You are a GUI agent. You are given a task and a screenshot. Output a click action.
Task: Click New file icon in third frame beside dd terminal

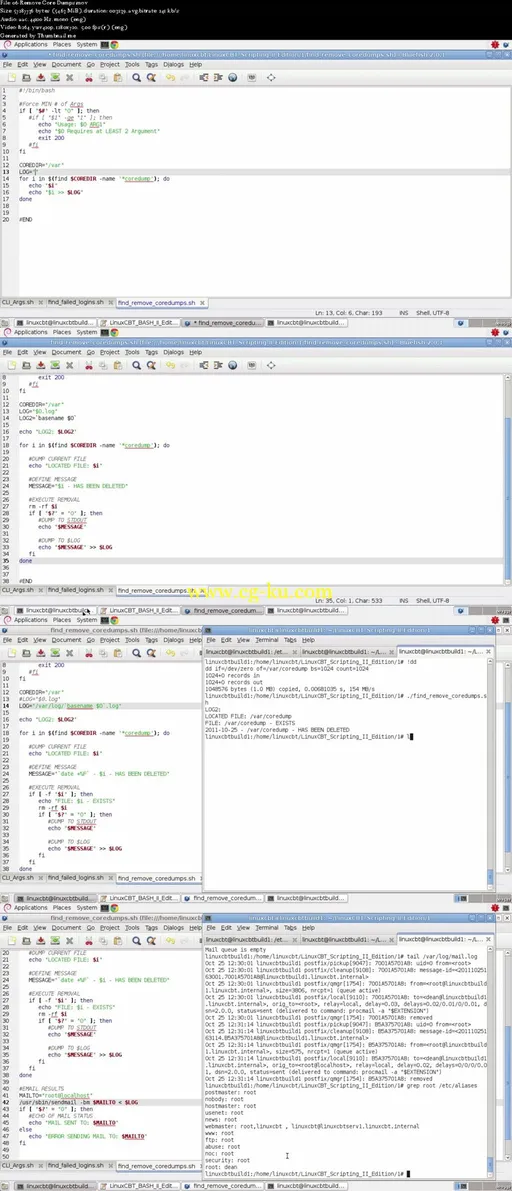click(9, 652)
